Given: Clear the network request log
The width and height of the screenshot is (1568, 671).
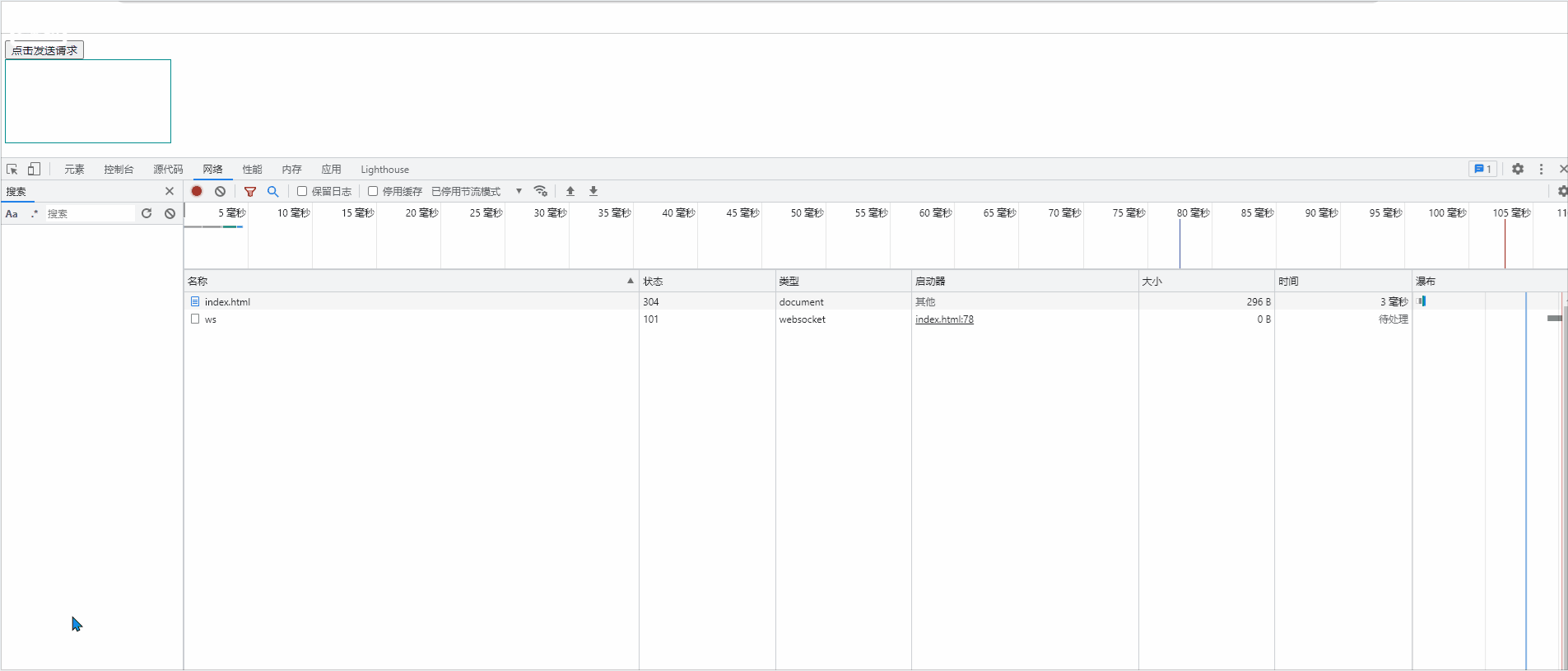Looking at the screenshot, I should click(x=220, y=191).
